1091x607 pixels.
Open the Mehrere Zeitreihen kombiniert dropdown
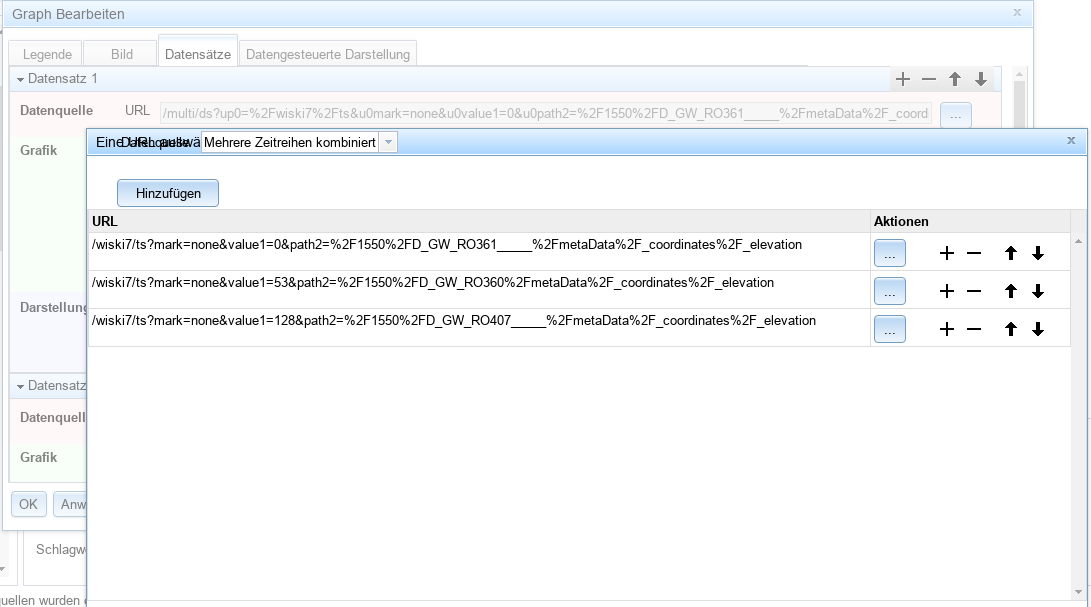click(x=389, y=143)
